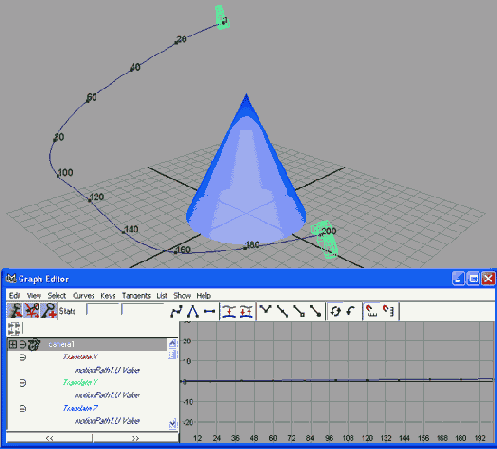Click the load from selection arrow icon
The image size is (497, 449).
point(350,312)
